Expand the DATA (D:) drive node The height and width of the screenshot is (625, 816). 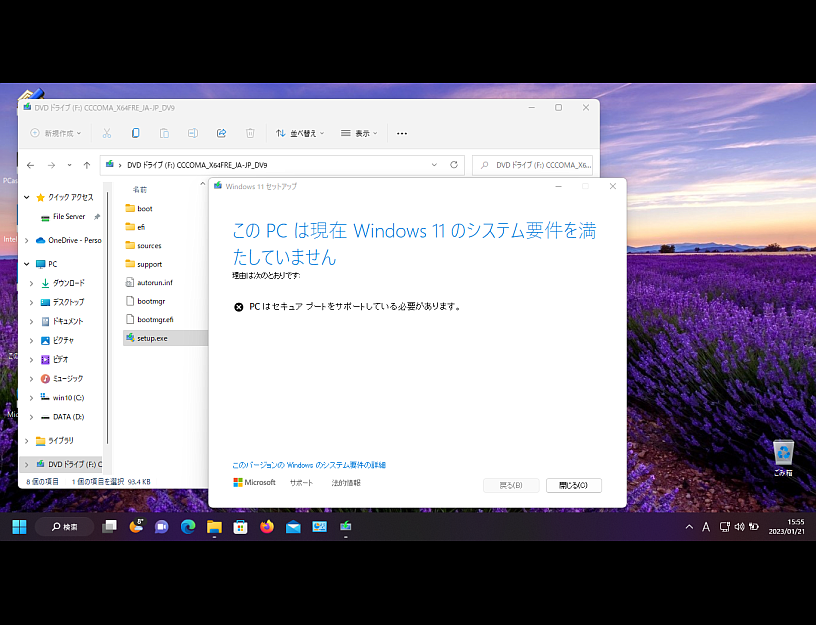pos(31,417)
